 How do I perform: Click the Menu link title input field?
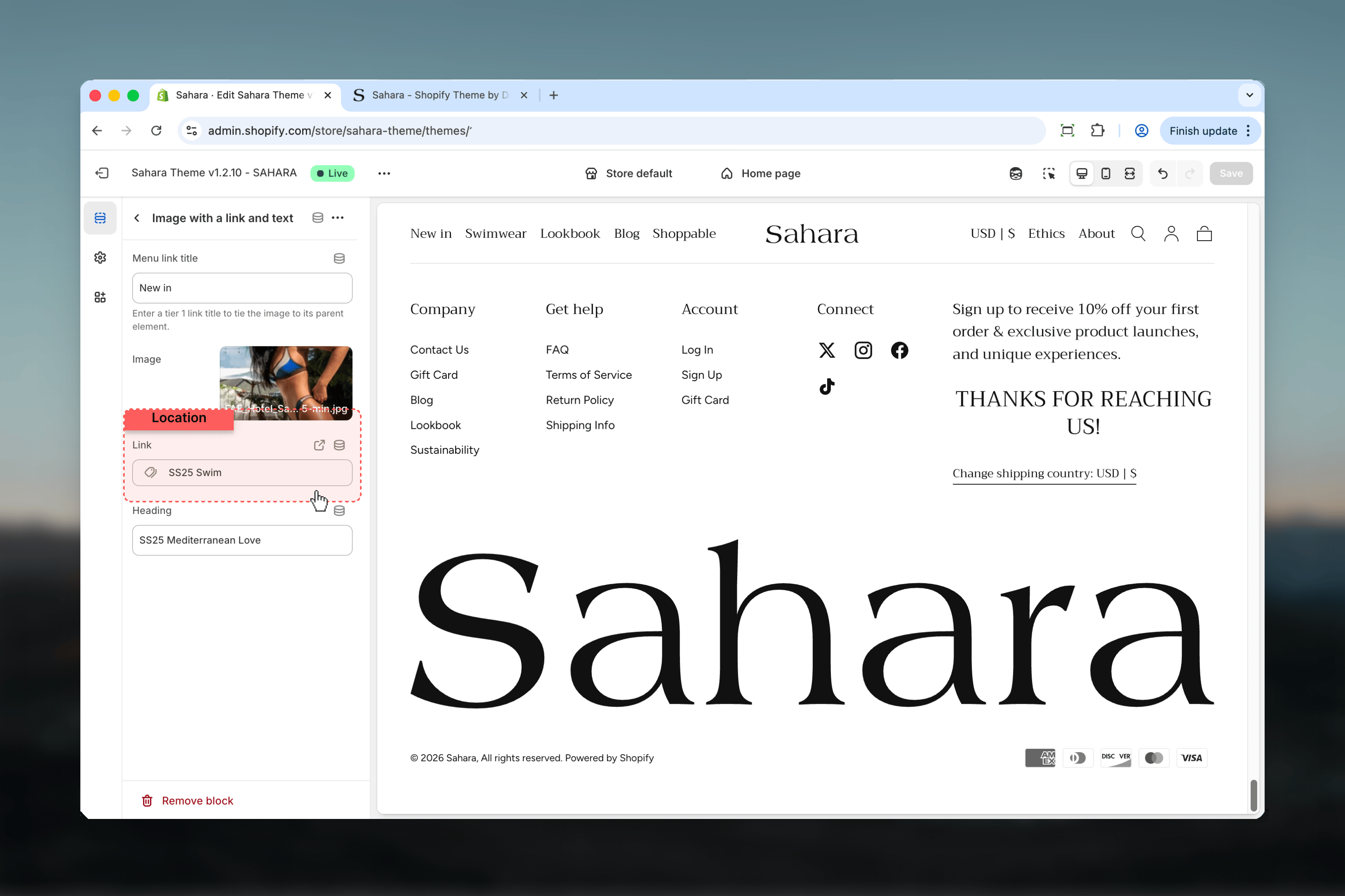(x=242, y=288)
